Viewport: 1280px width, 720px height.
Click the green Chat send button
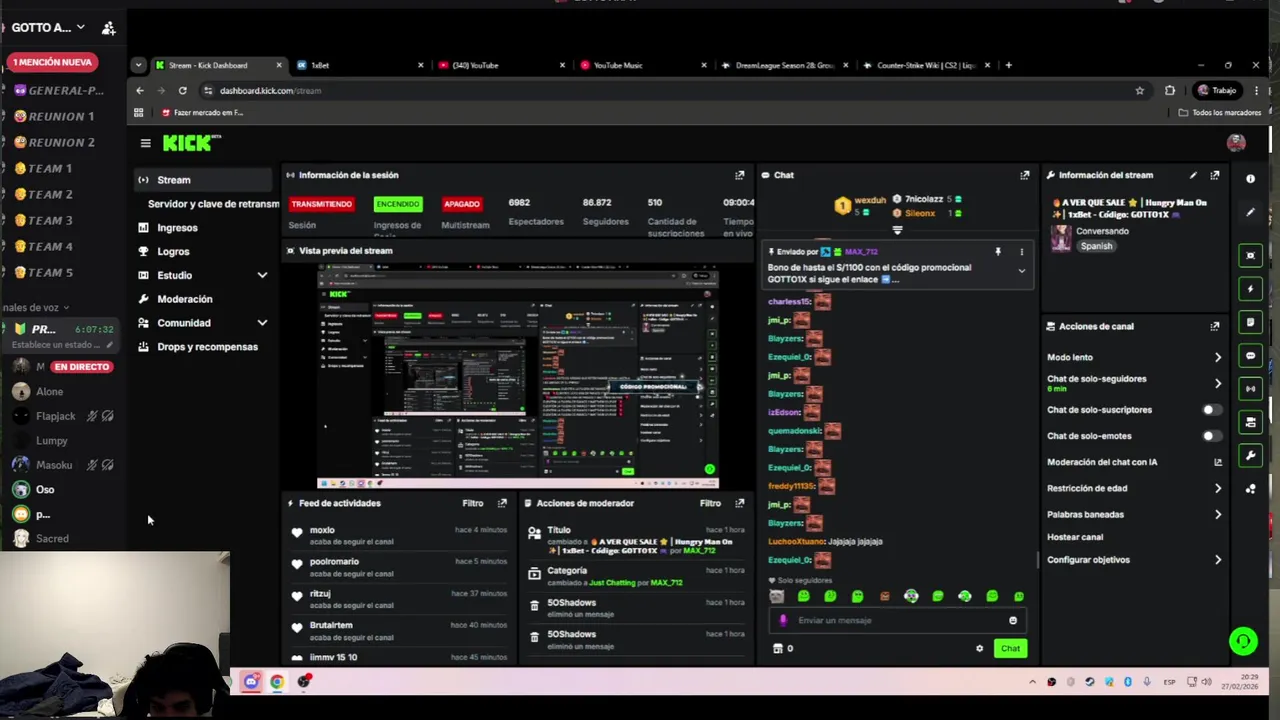click(1010, 649)
